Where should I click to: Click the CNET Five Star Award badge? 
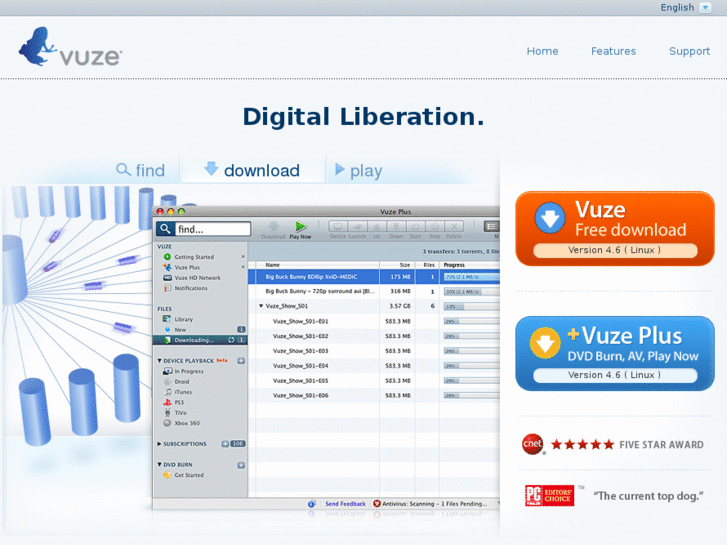pyautogui.click(x=612, y=444)
